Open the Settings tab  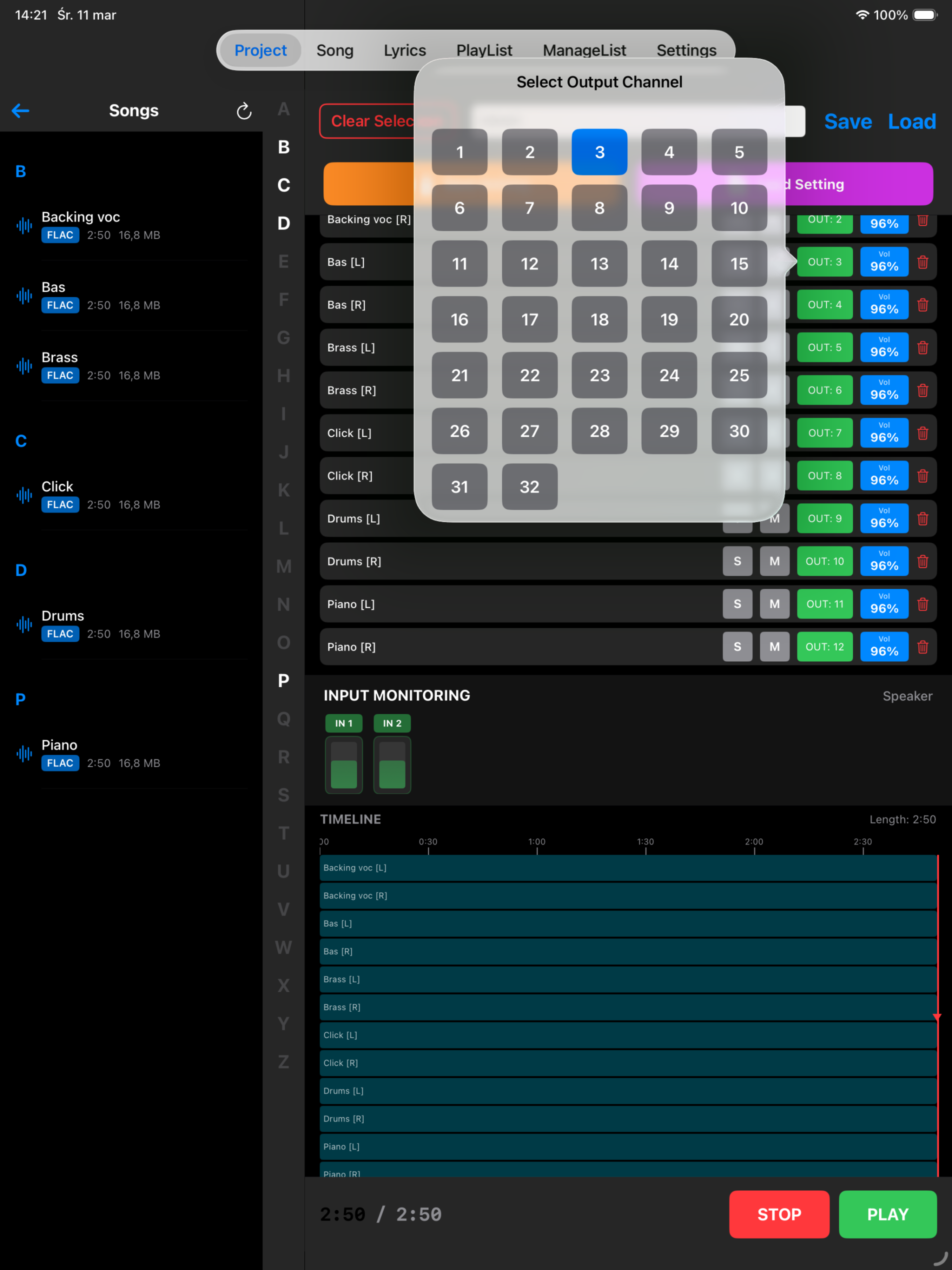click(686, 50)
